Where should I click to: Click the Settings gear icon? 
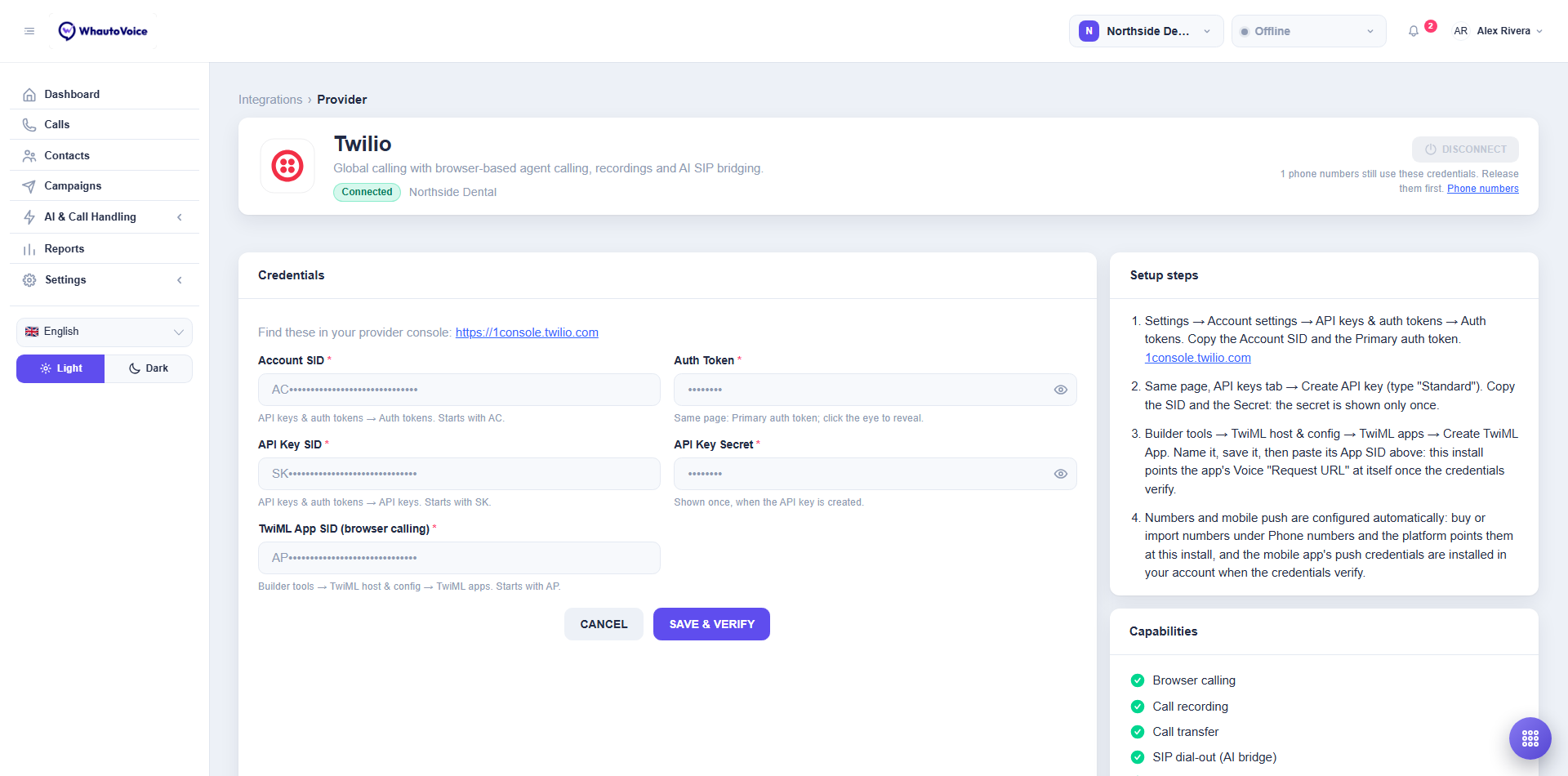29,280
